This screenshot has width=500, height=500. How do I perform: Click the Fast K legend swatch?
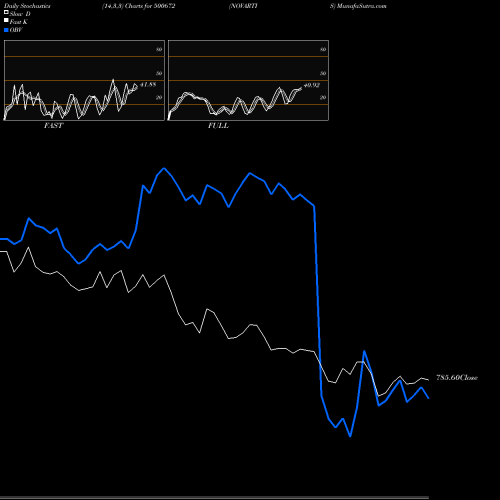(x=6, y=20)
